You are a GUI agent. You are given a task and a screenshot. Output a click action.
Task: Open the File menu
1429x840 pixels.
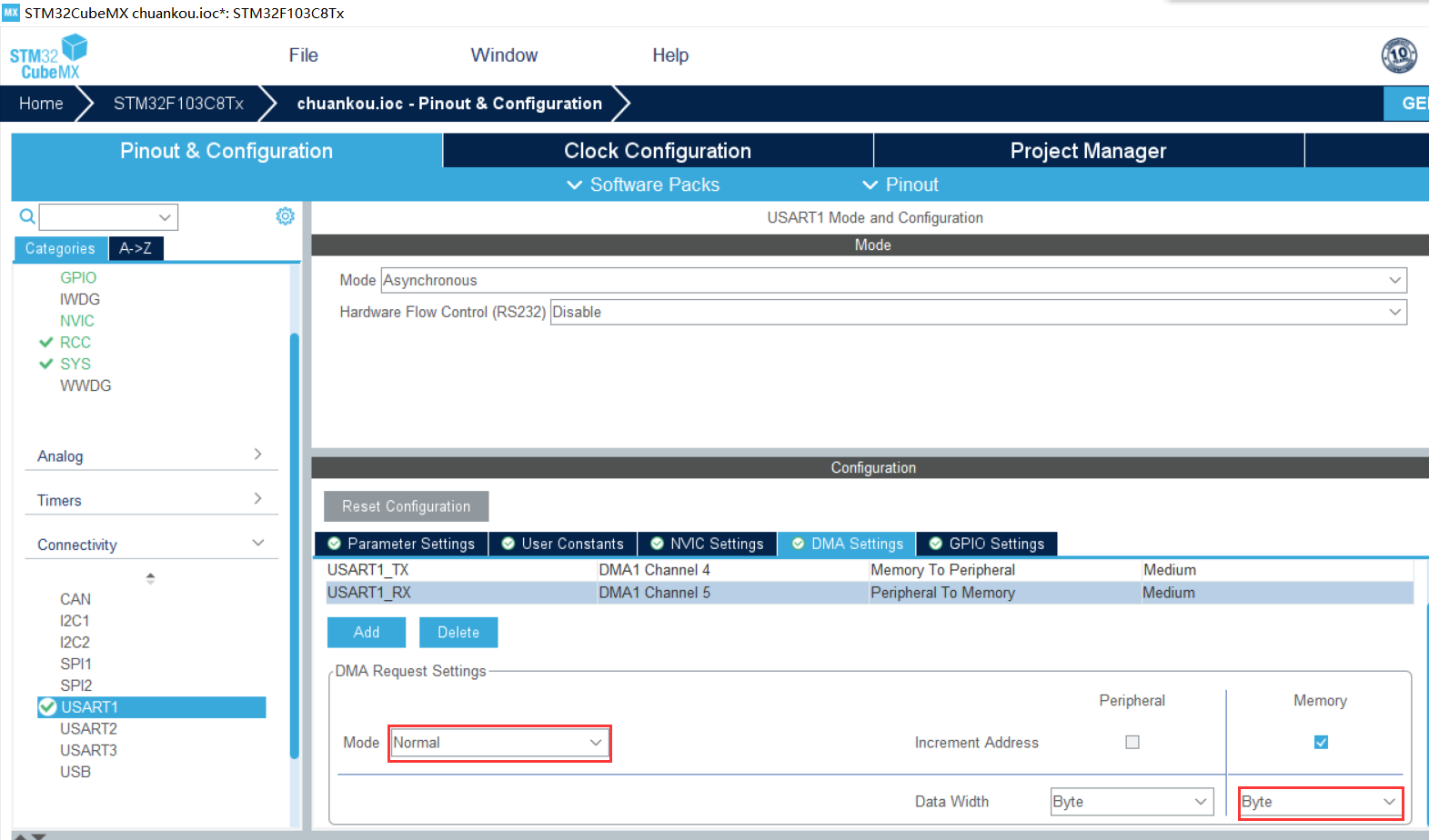(303, 55)
